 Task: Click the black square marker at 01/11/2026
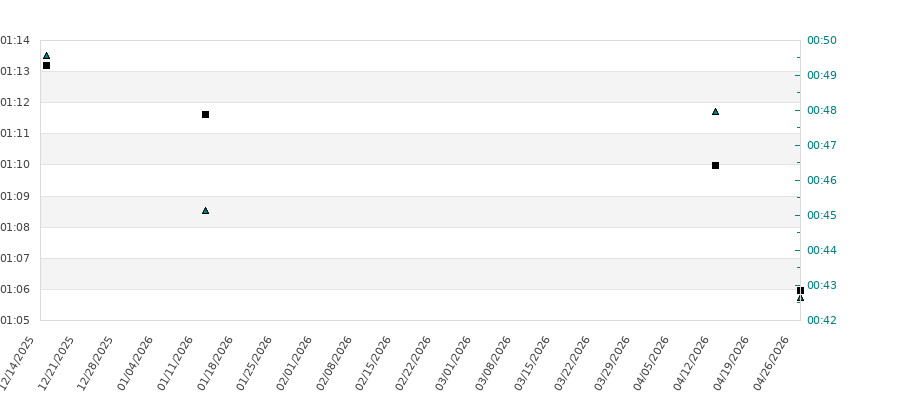point(205,115)
